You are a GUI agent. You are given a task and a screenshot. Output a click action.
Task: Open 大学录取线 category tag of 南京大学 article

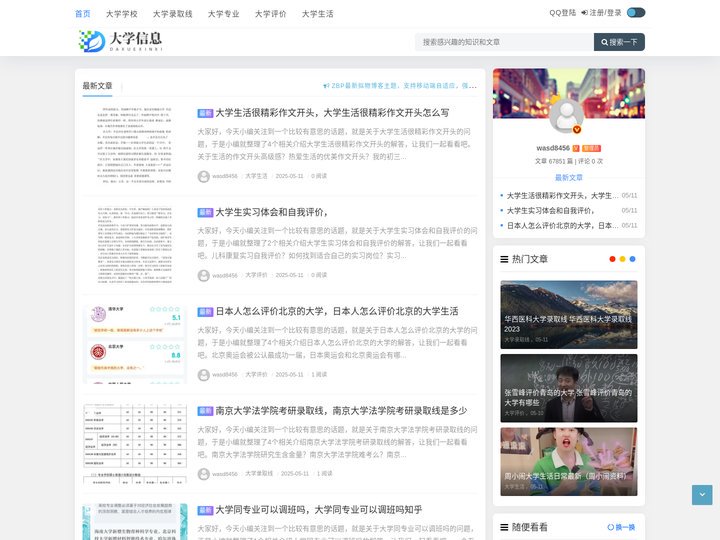259,473
